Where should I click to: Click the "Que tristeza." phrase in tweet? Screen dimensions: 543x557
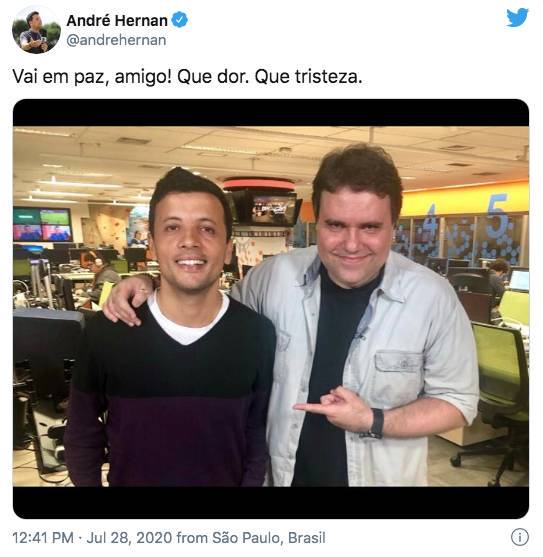click(308, 77)
